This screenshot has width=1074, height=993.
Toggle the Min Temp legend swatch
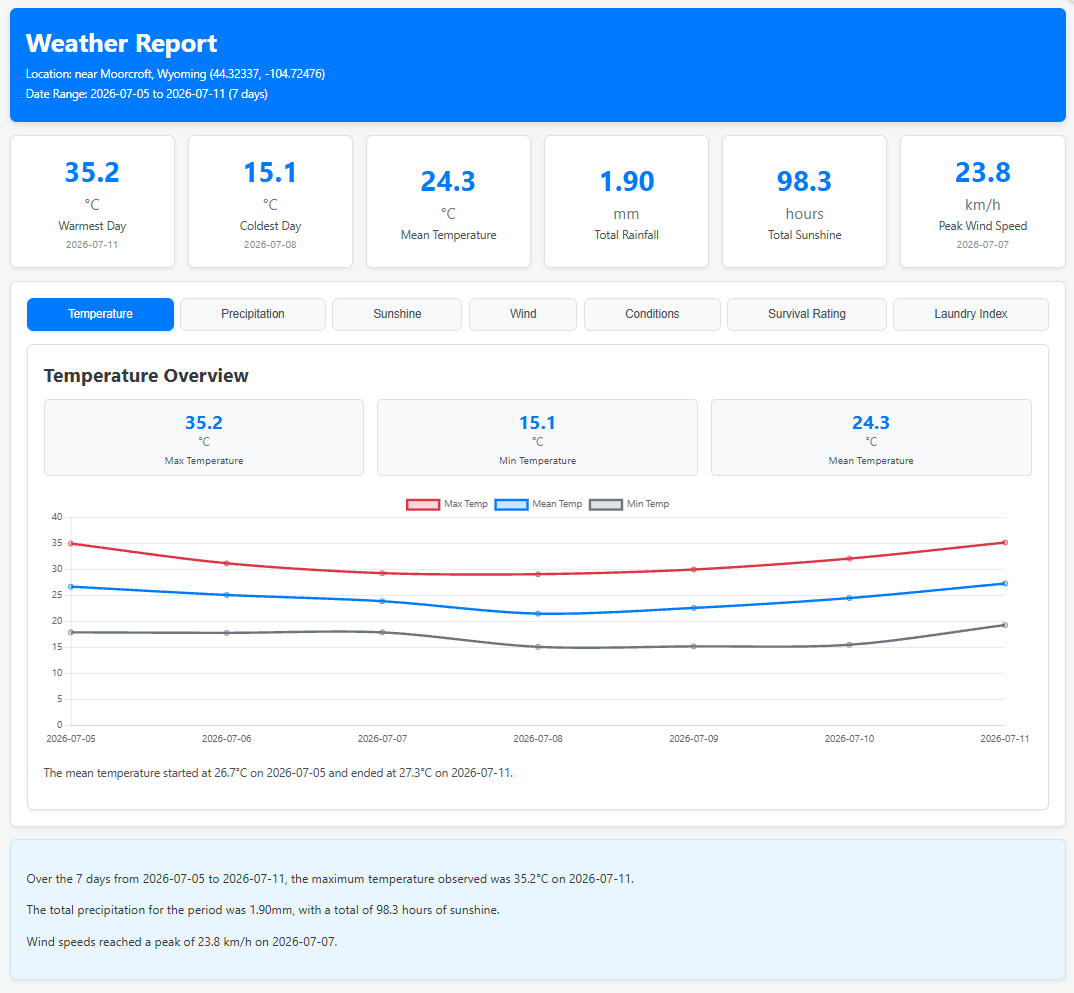pyautogui.click(x=605, y=504)
